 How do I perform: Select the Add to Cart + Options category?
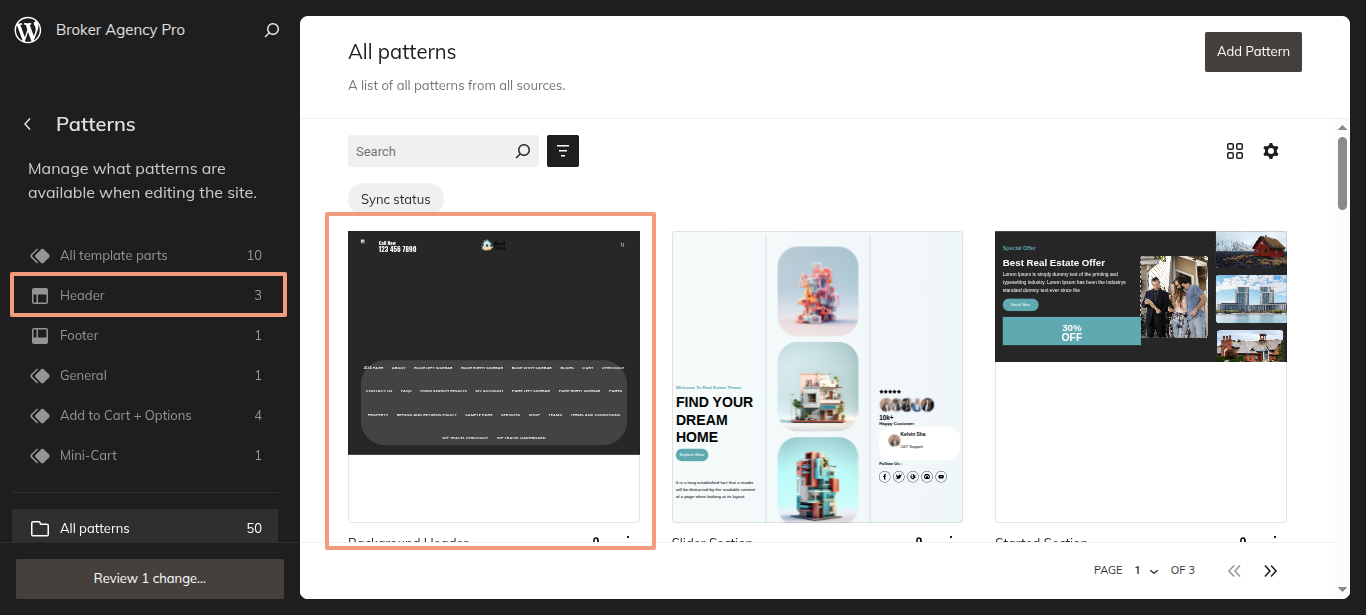[148, 415]
